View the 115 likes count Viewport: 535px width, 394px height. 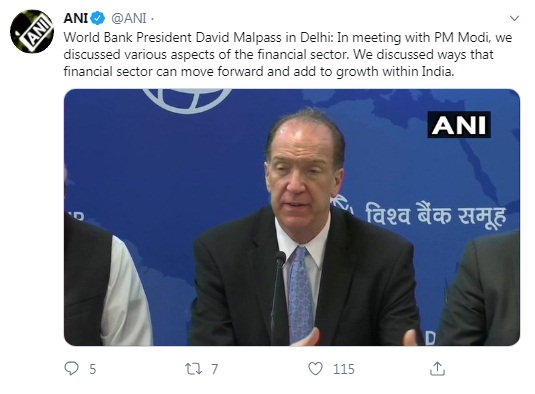[x=344, y=369]
